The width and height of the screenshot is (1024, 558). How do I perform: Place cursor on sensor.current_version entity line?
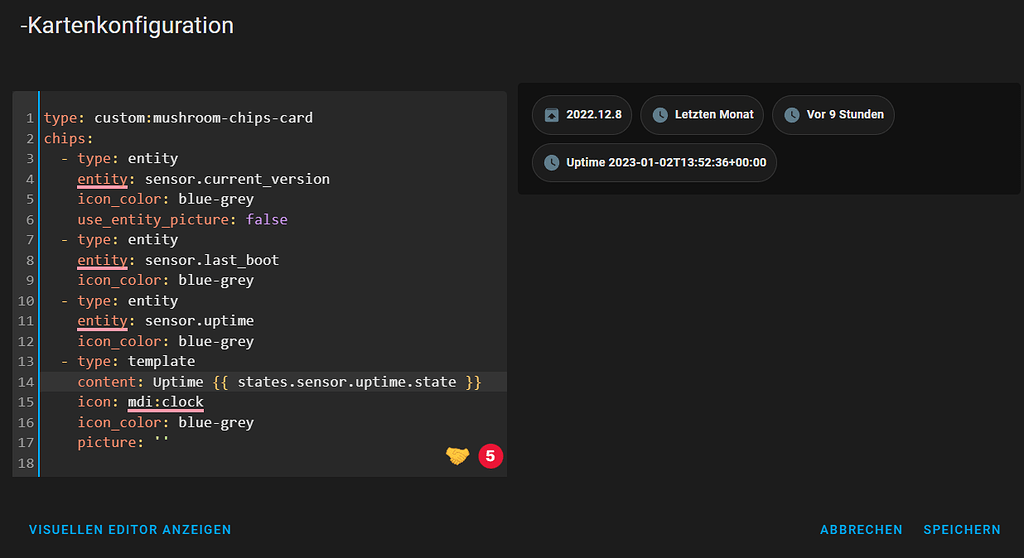(237, 179)
